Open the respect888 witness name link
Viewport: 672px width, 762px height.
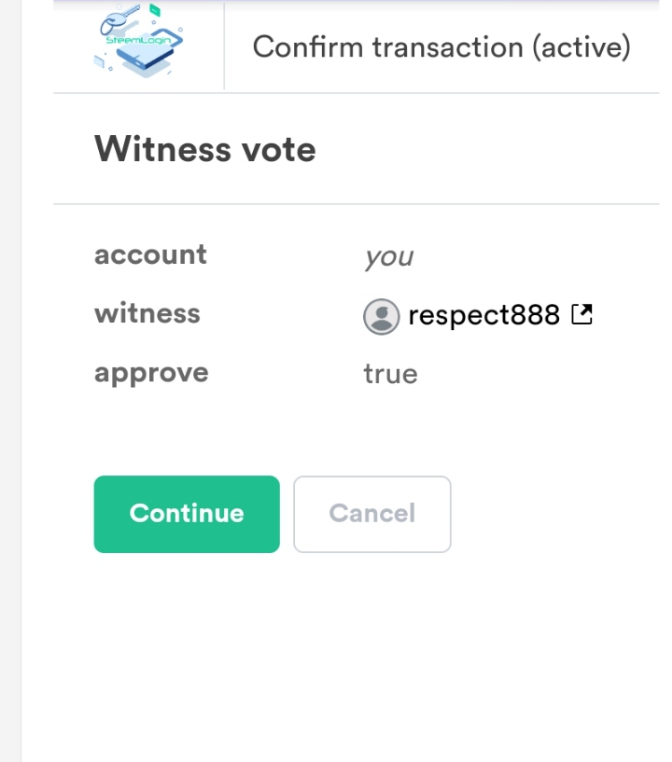(483, 316)
